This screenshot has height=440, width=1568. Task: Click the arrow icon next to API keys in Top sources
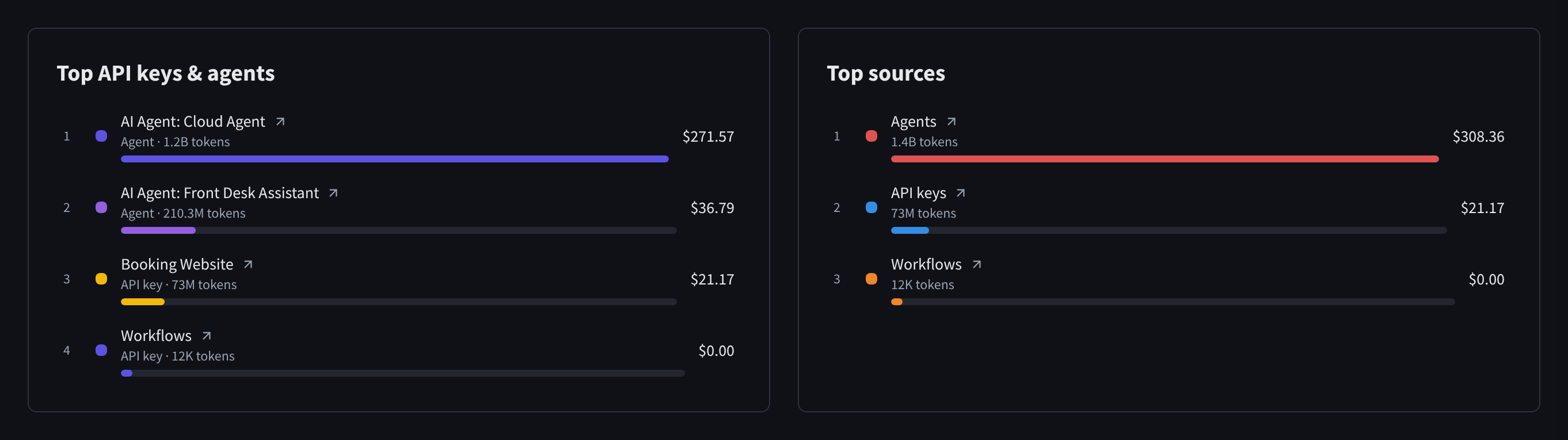(961, 193)
